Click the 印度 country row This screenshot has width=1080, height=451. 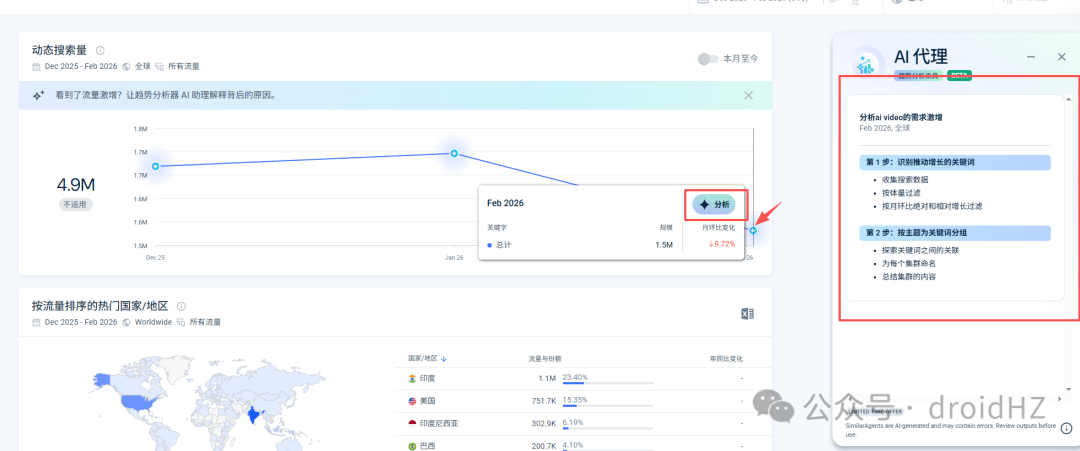tap(576, 378)
